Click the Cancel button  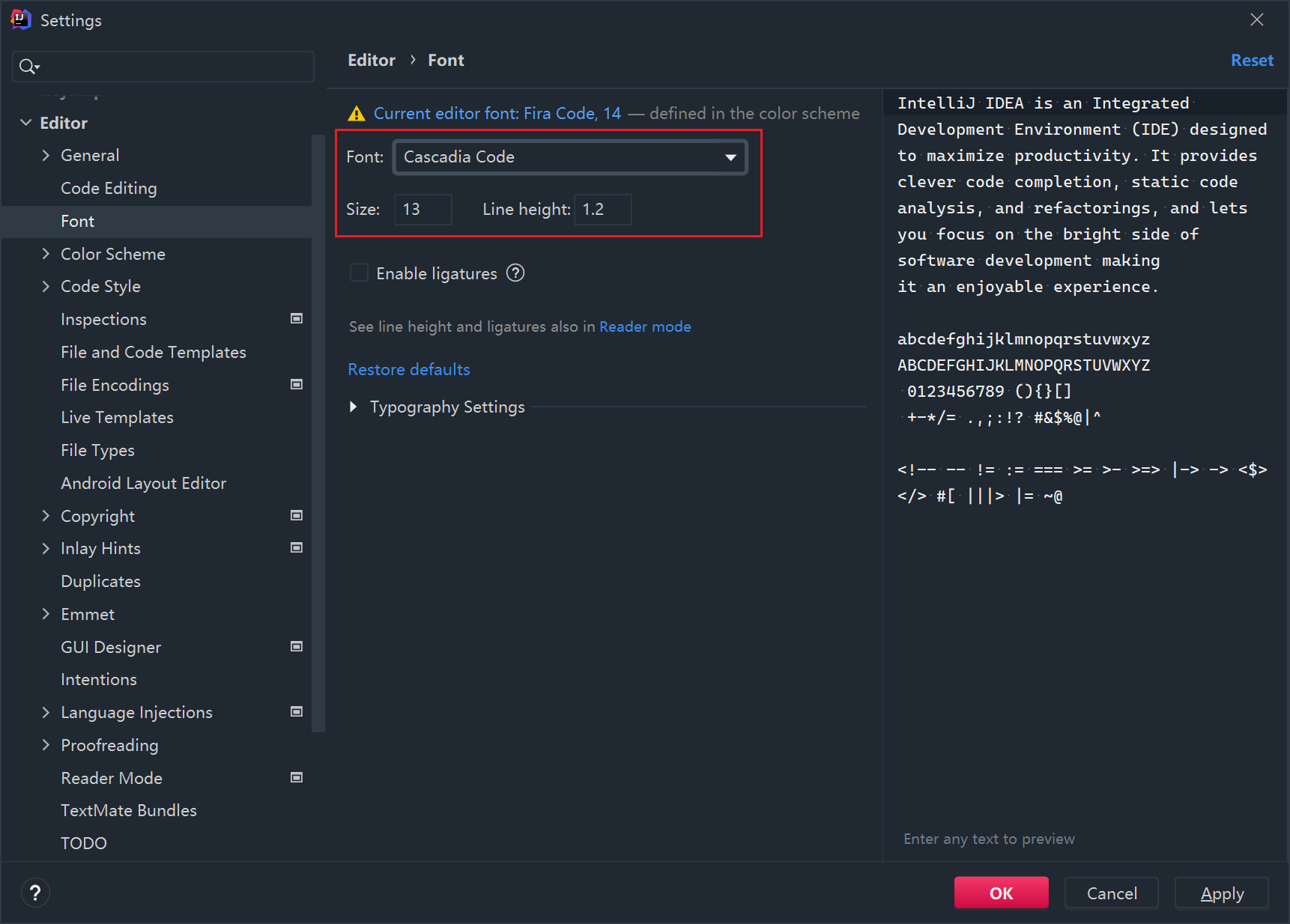[x=1112, y=893]
